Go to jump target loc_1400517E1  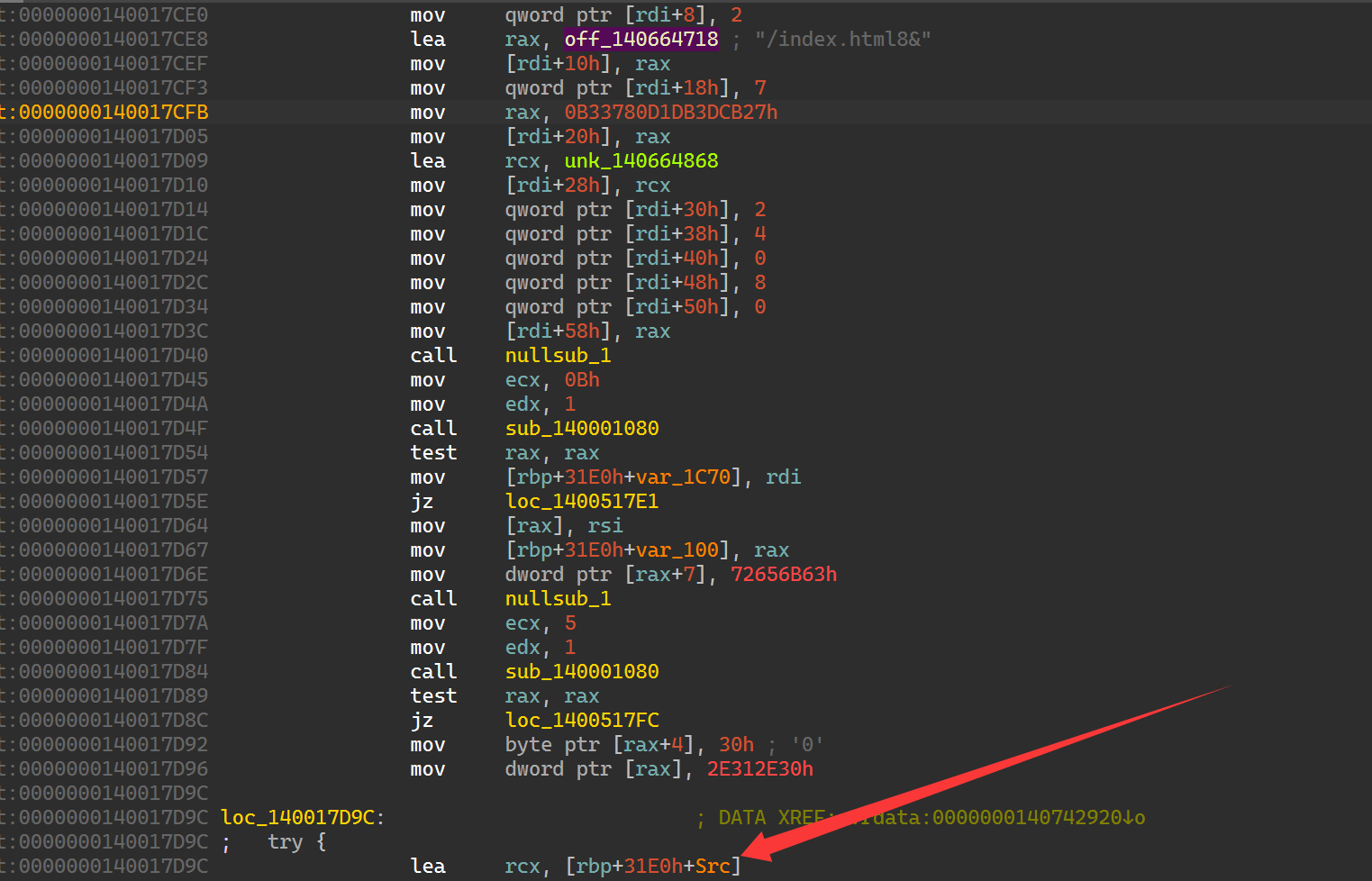click(x=581, y=502)
